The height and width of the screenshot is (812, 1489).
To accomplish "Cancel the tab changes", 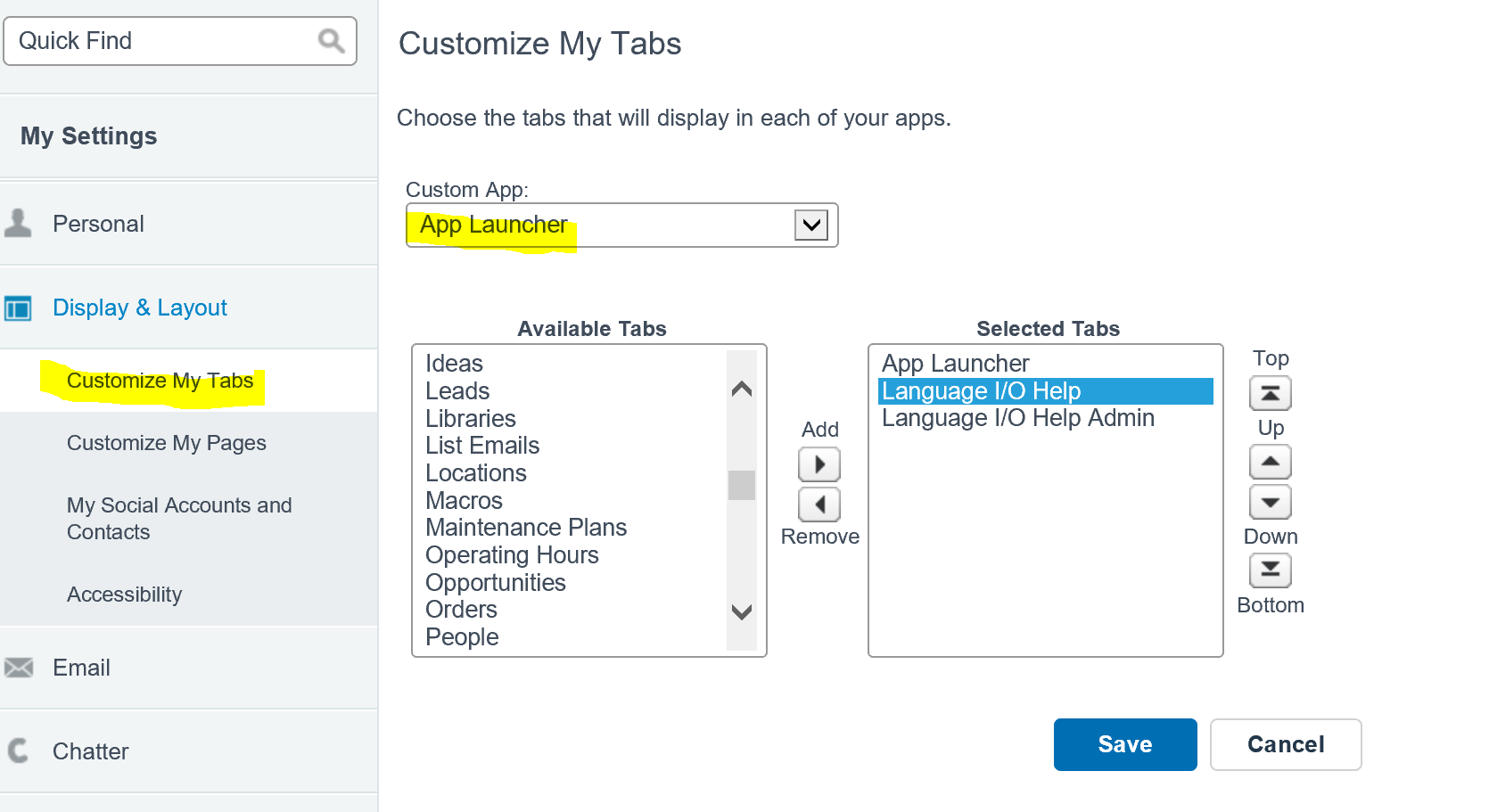I will click(1285, 744).
